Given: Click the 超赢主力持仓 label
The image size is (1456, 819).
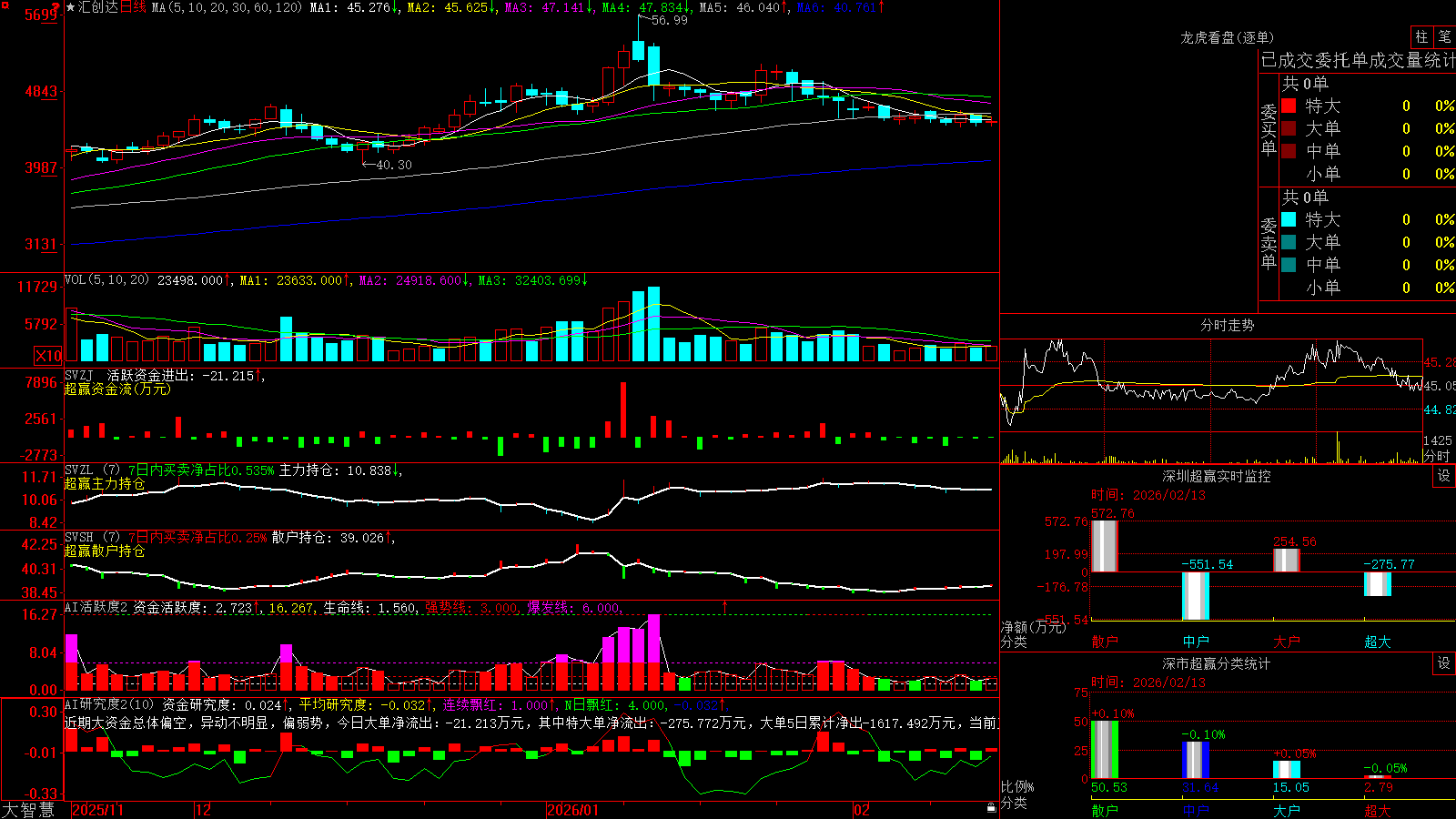Looking at the screenshot, I should 105,483.
